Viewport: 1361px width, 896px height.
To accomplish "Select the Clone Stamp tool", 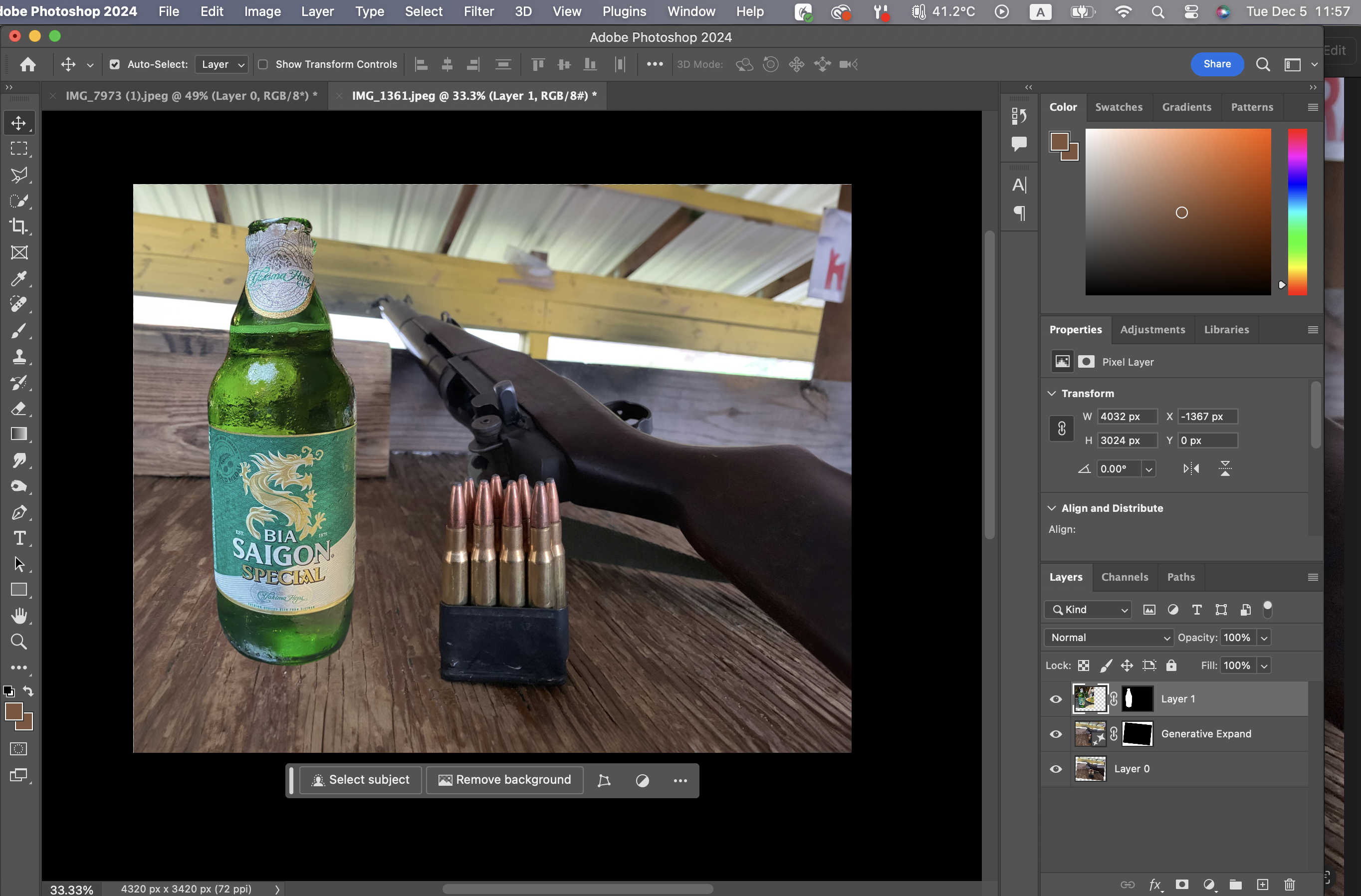I will 19,357.
